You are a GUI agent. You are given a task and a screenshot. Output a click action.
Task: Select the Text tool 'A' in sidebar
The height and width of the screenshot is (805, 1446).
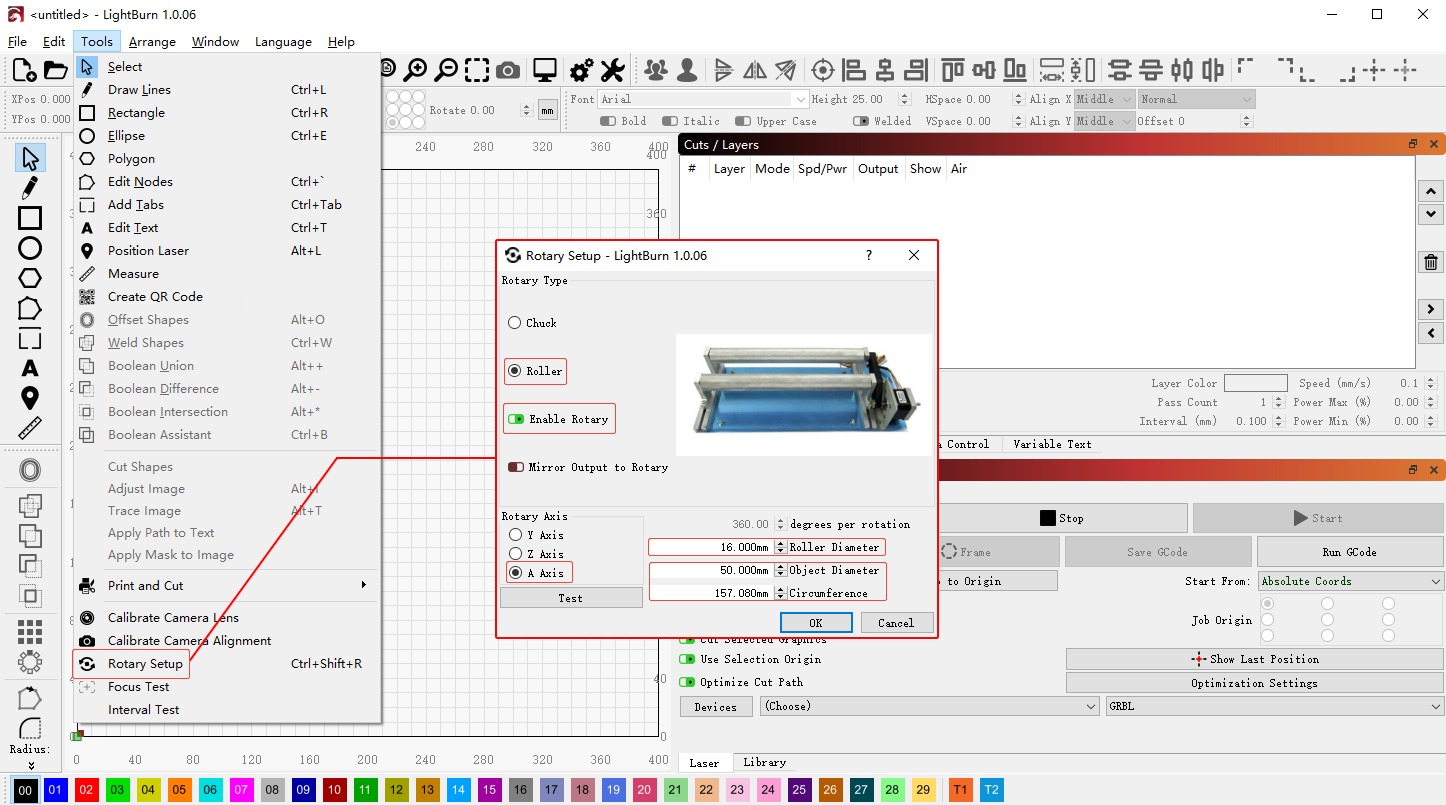coord(30,368)
